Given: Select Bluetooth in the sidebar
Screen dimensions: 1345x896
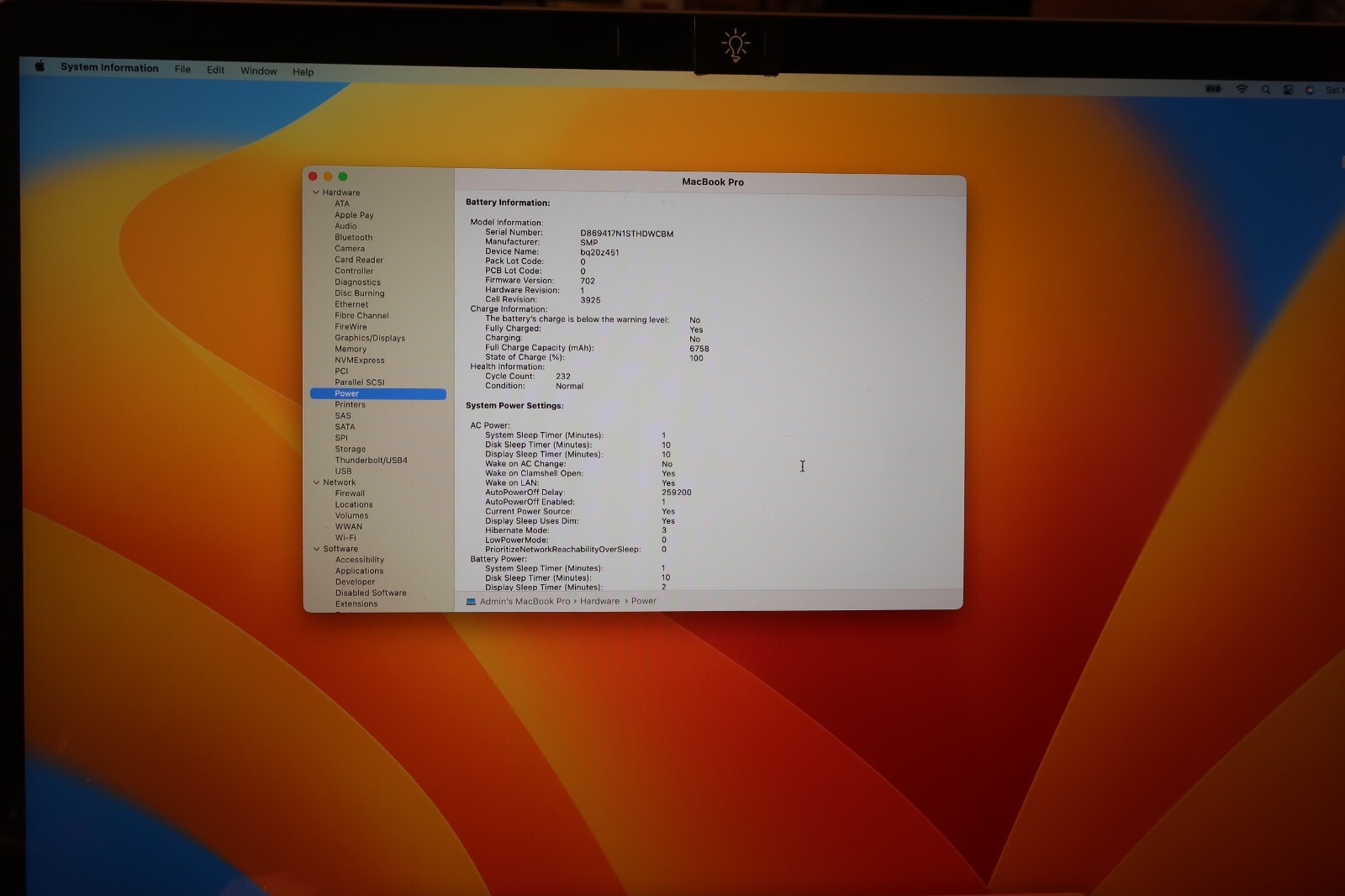Looking at the screenshot, I should [x=353, y=237].
